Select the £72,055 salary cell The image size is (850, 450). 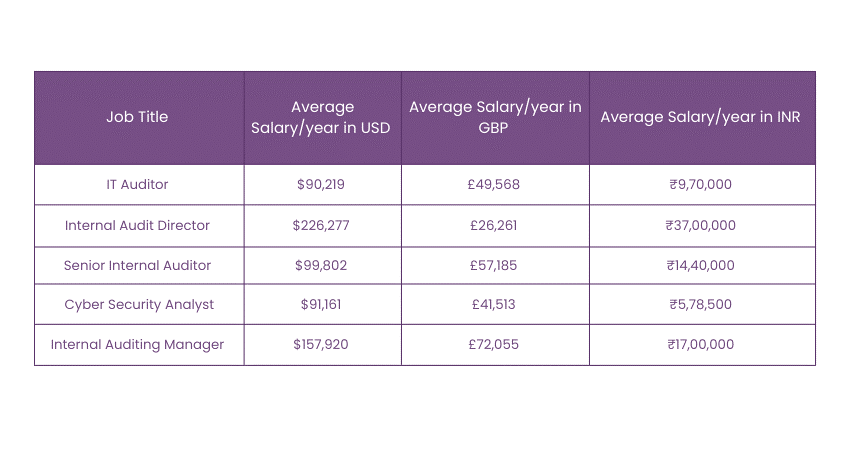tap(495, 344)
